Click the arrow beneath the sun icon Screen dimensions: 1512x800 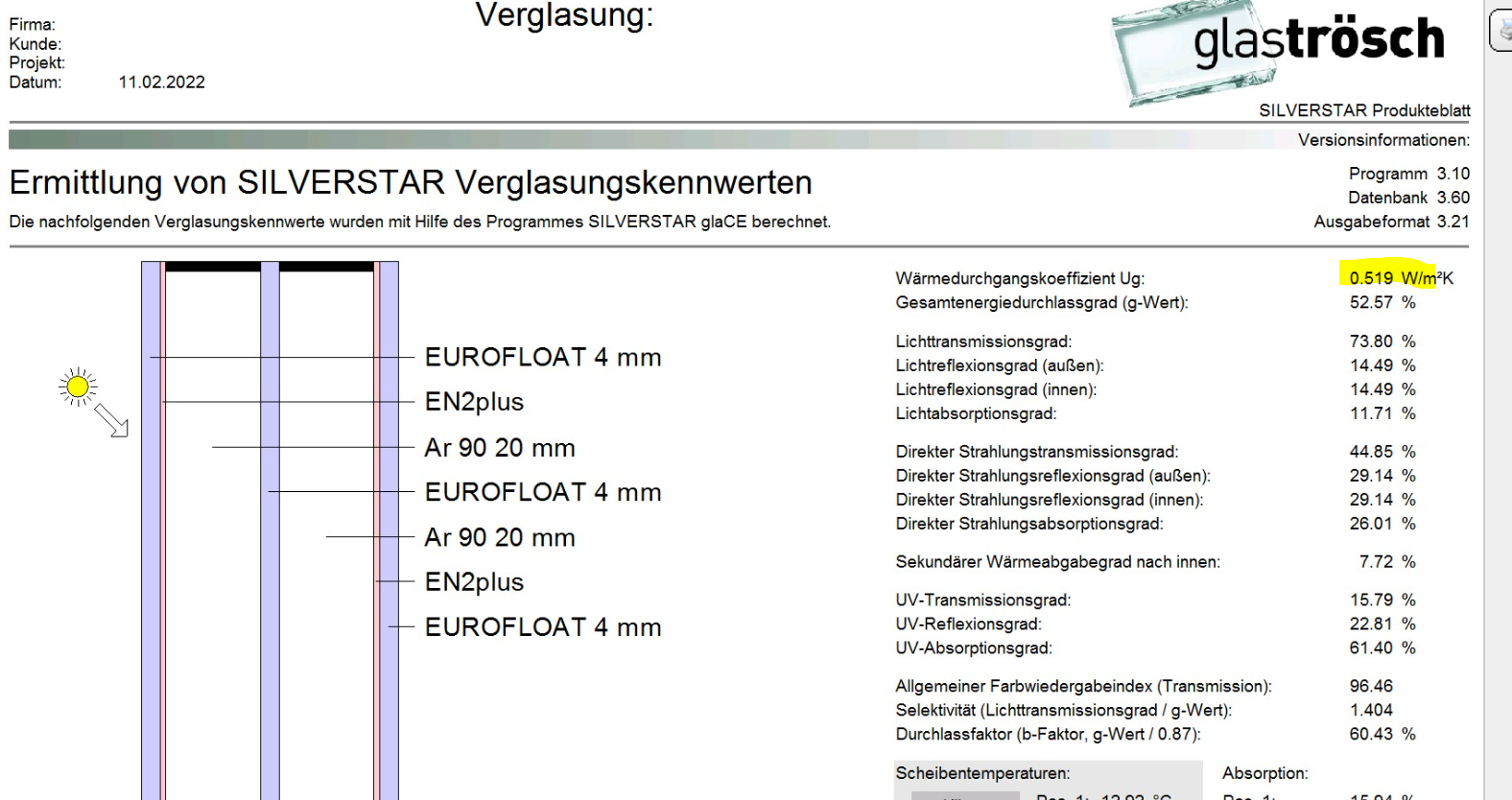click(x=111, y=420)
